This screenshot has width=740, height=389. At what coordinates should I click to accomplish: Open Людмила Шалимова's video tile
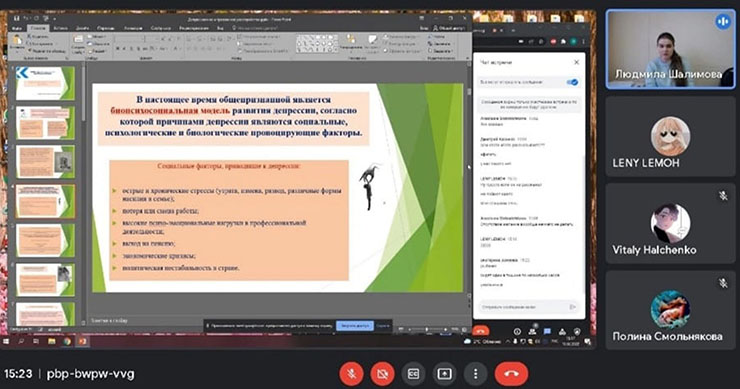[x=671, y=49]
